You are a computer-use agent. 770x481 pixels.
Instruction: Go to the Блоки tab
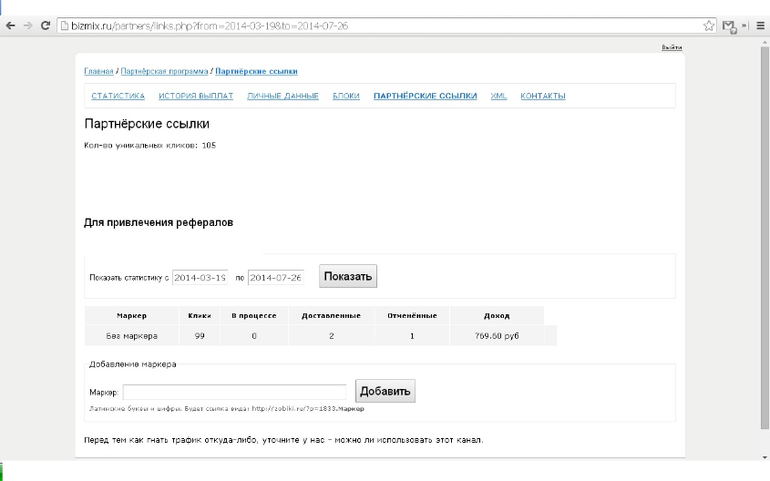click(346, 96)
